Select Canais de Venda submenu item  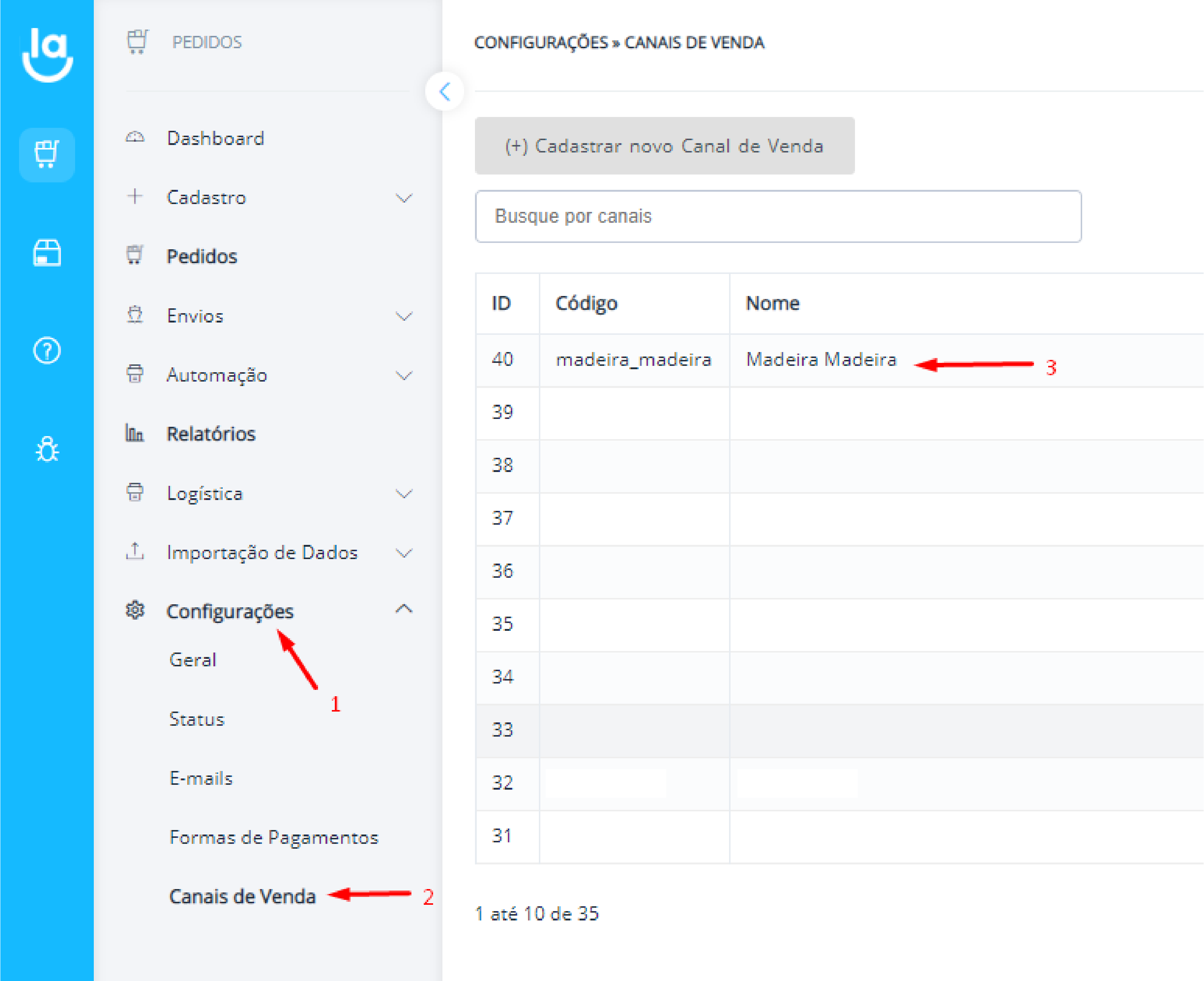[243, 896]
